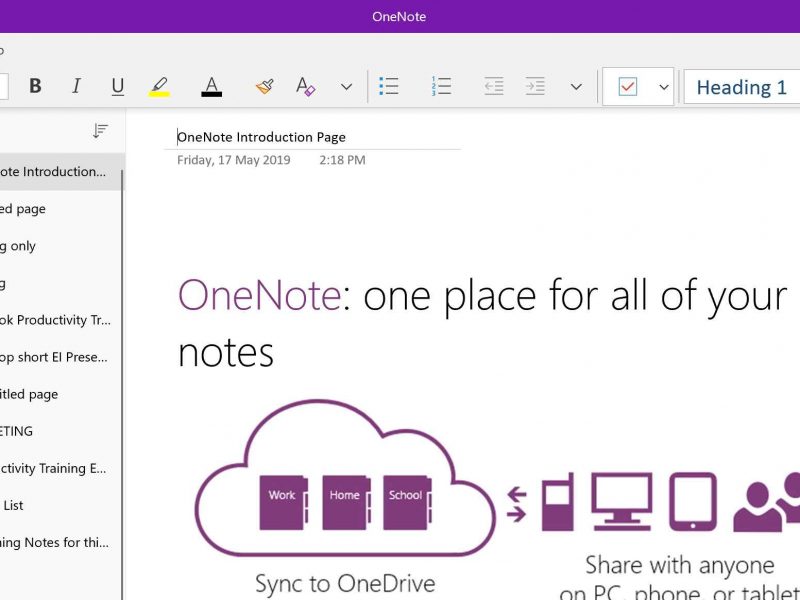The image size is (800, 600).
Task: Toggle bold formatting
Action: [x=35, y=86]
